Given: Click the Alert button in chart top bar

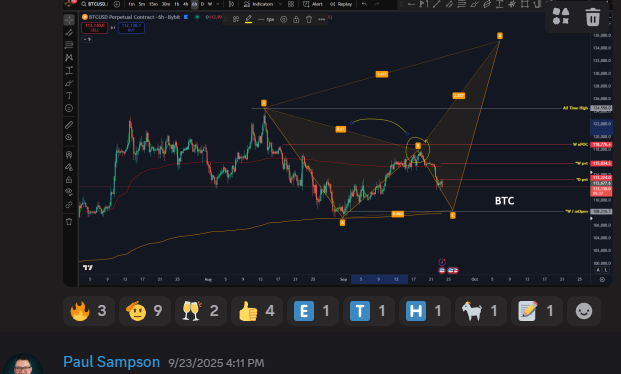Looking at the screenshot, I should (313, 4).
